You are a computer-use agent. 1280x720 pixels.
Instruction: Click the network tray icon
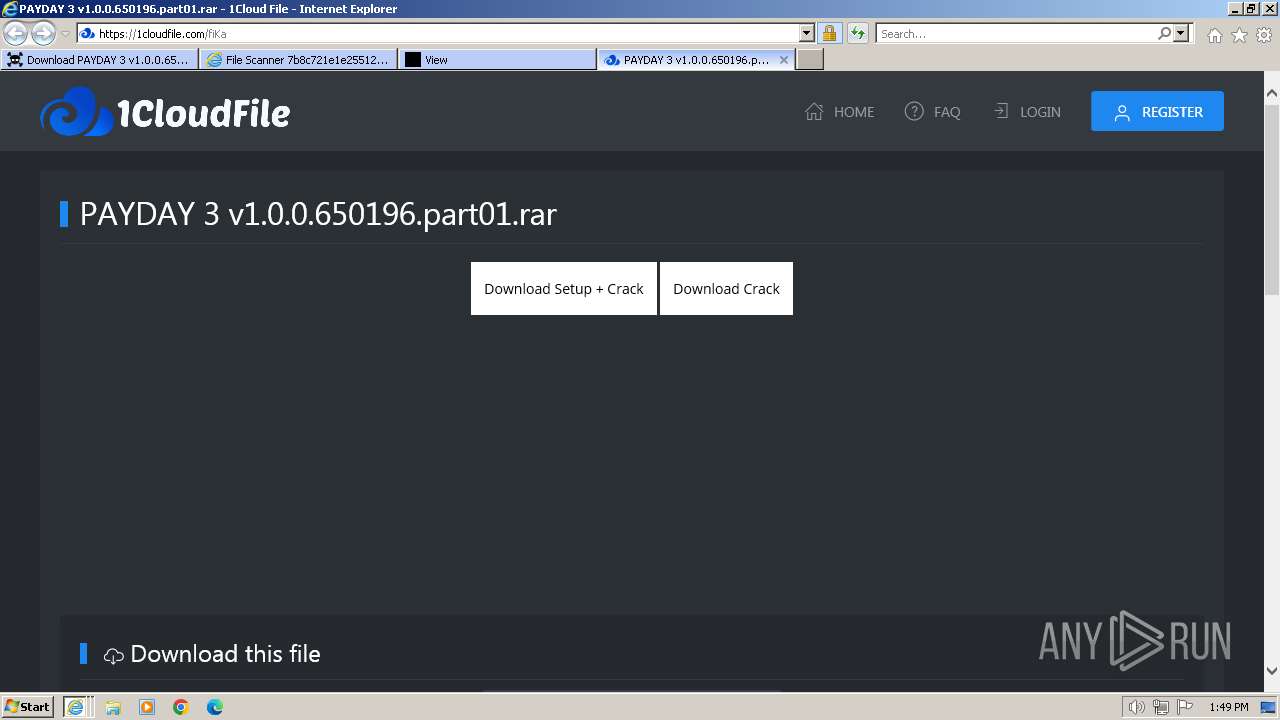1161,707
